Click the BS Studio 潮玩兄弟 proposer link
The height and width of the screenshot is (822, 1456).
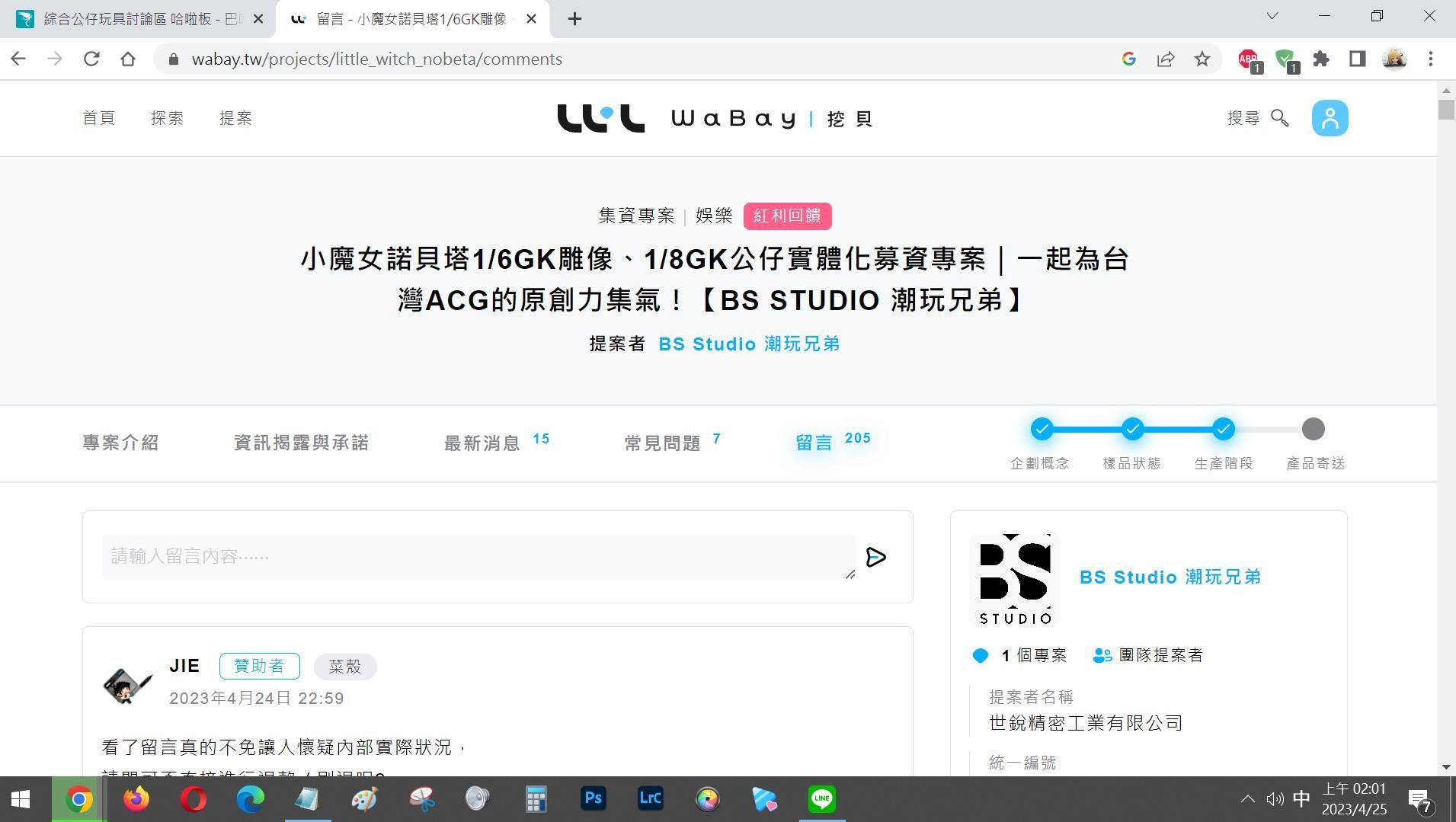(749, 344)
